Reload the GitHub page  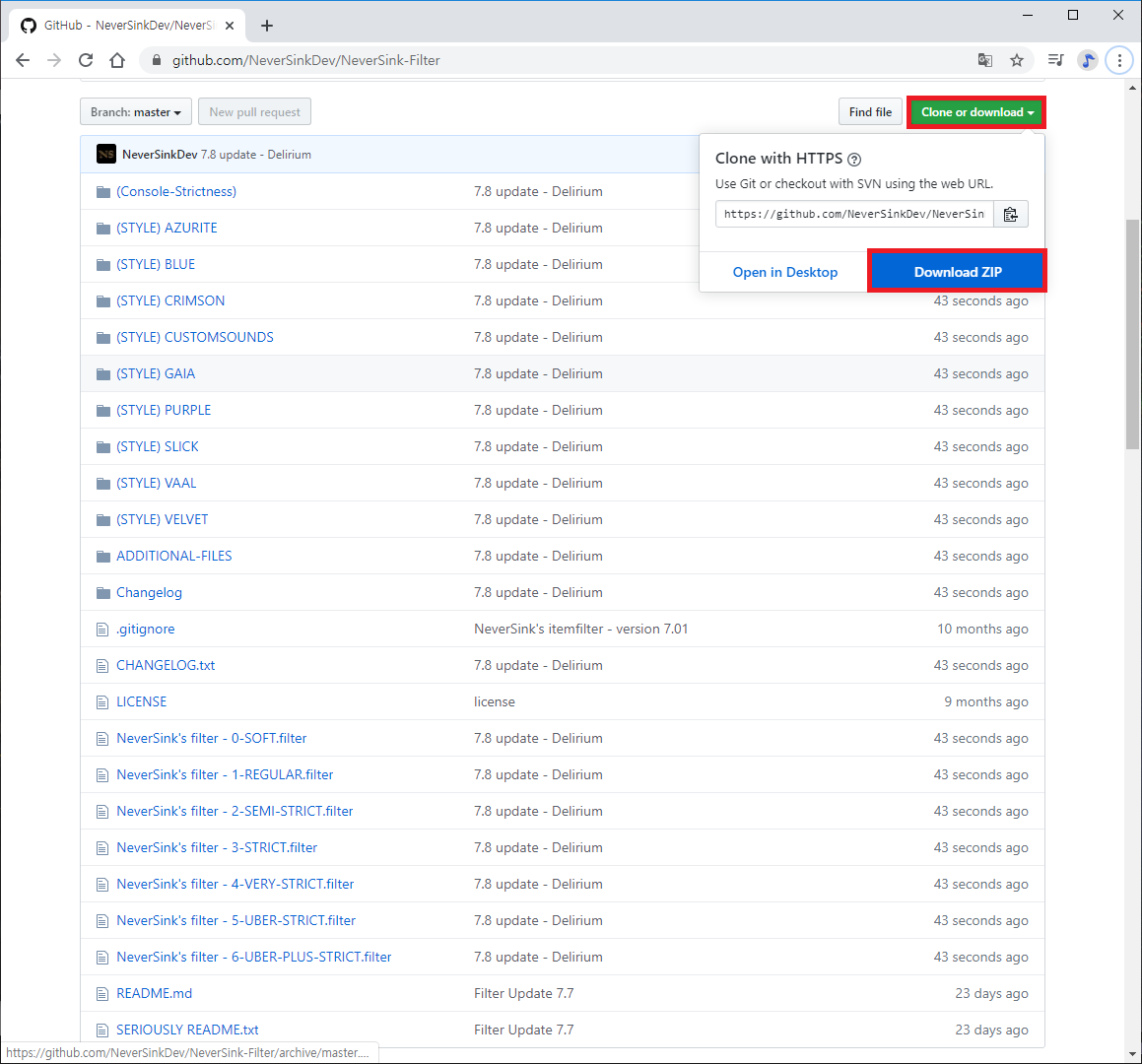(86, 60)
